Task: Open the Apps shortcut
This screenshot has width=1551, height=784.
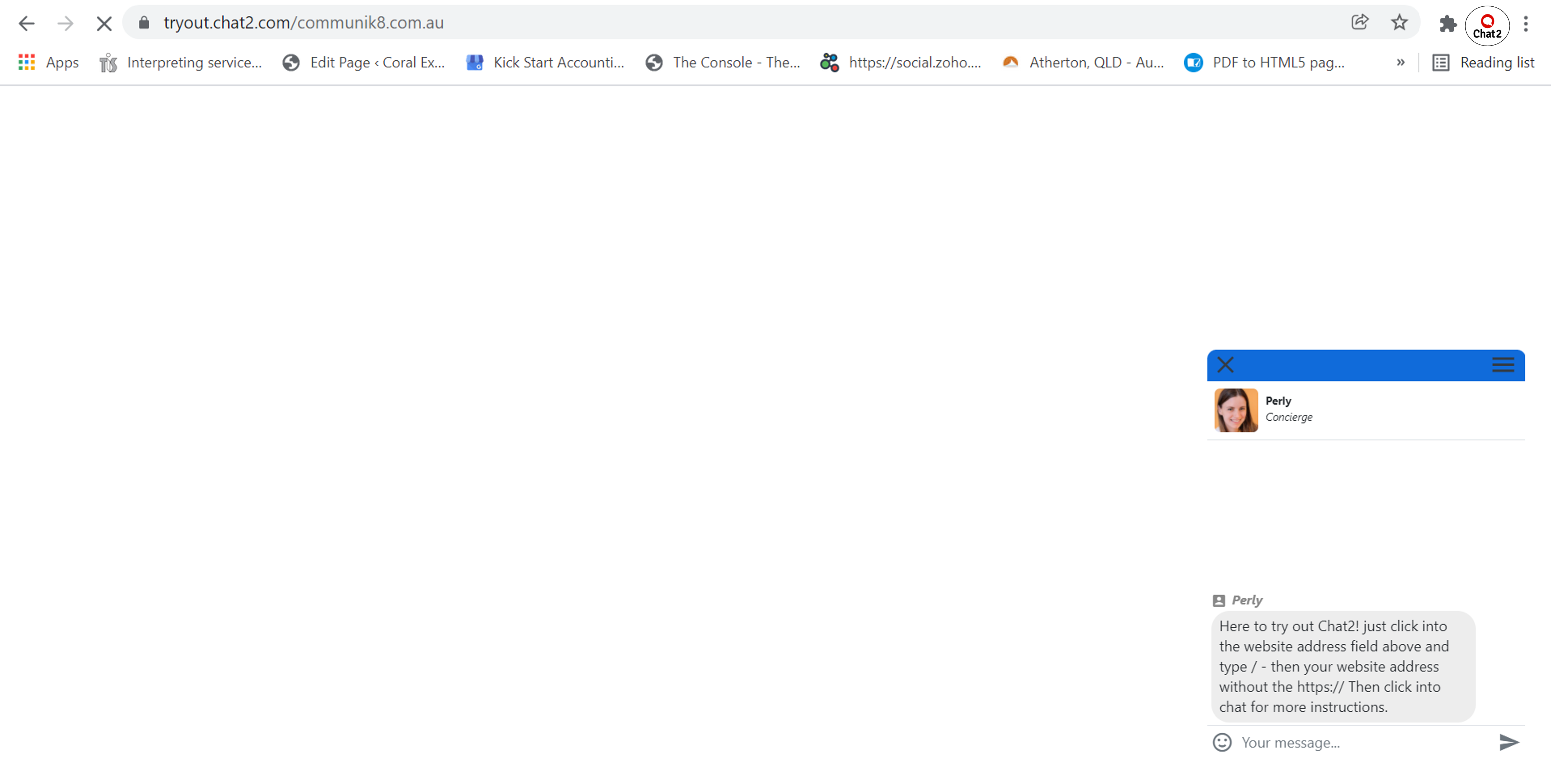Action: click(x=48, y=62)
